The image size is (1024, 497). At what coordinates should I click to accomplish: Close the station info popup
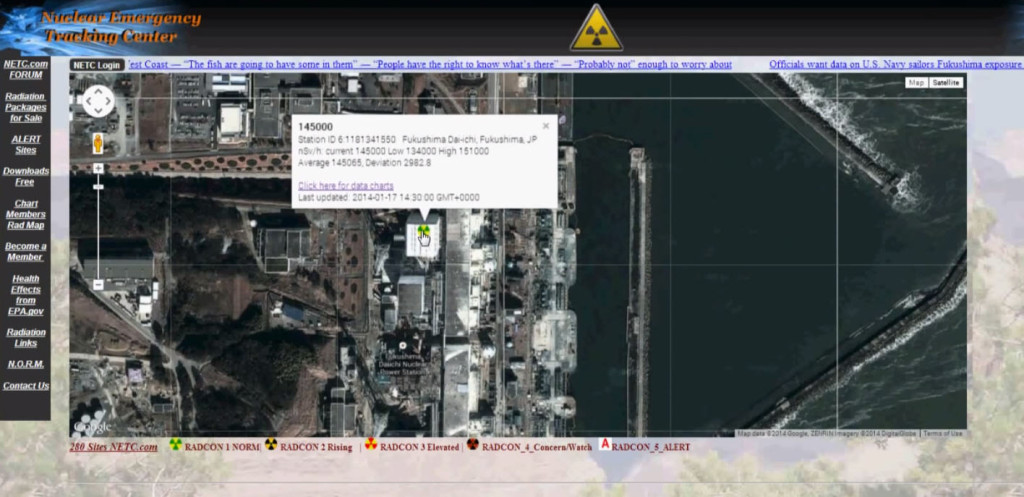[x=546, y=126]
